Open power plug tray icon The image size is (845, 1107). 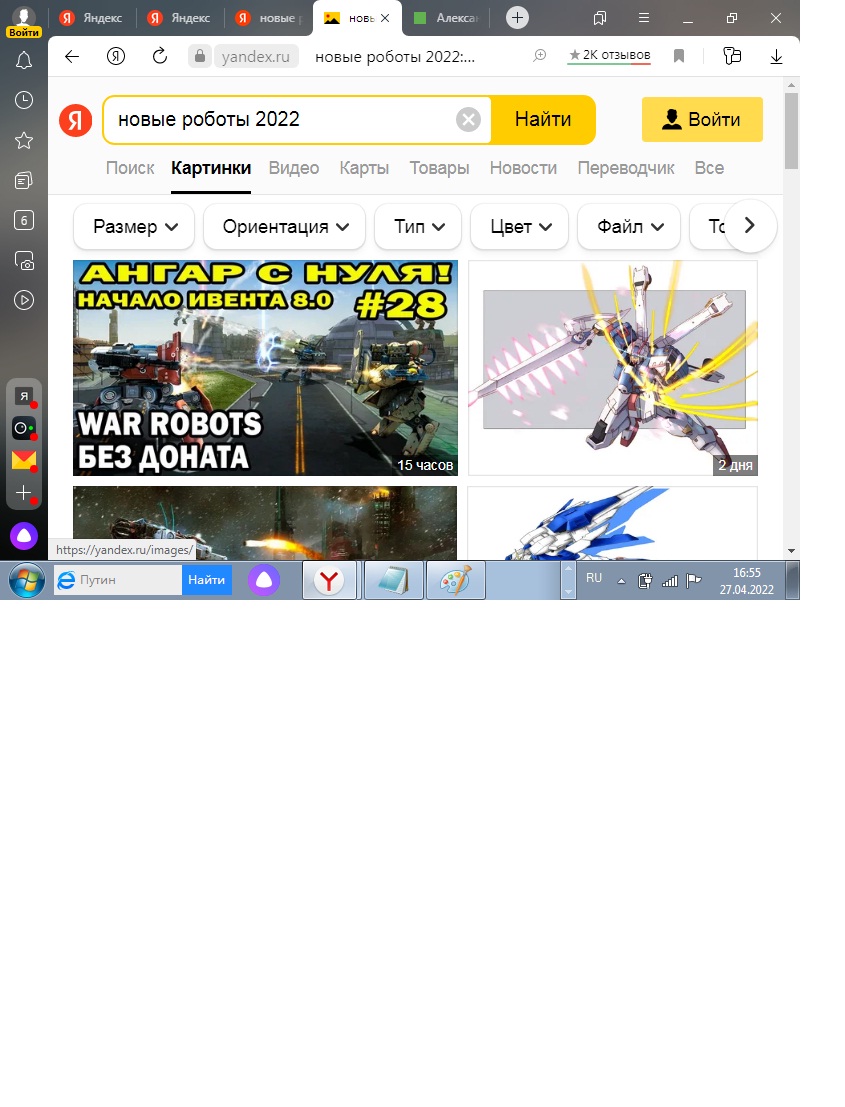pyautogui.click(x=645, y=581)
